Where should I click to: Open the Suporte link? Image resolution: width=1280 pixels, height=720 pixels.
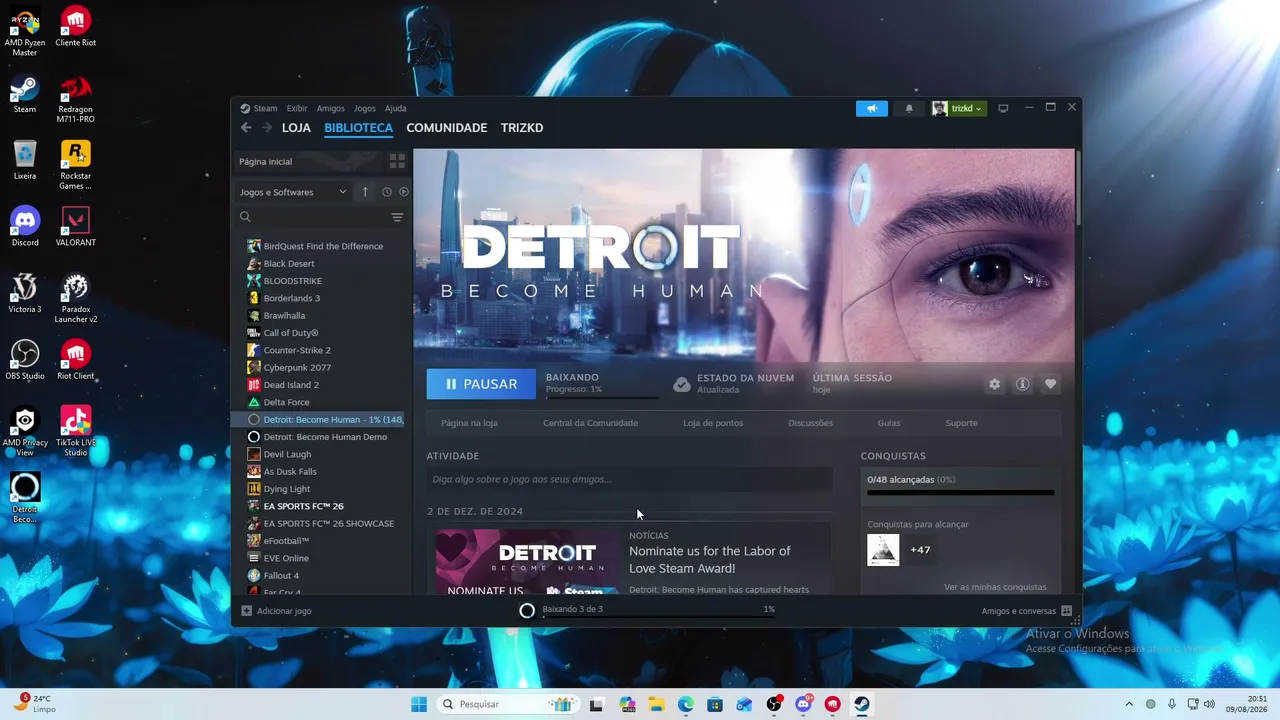(961, 423)
